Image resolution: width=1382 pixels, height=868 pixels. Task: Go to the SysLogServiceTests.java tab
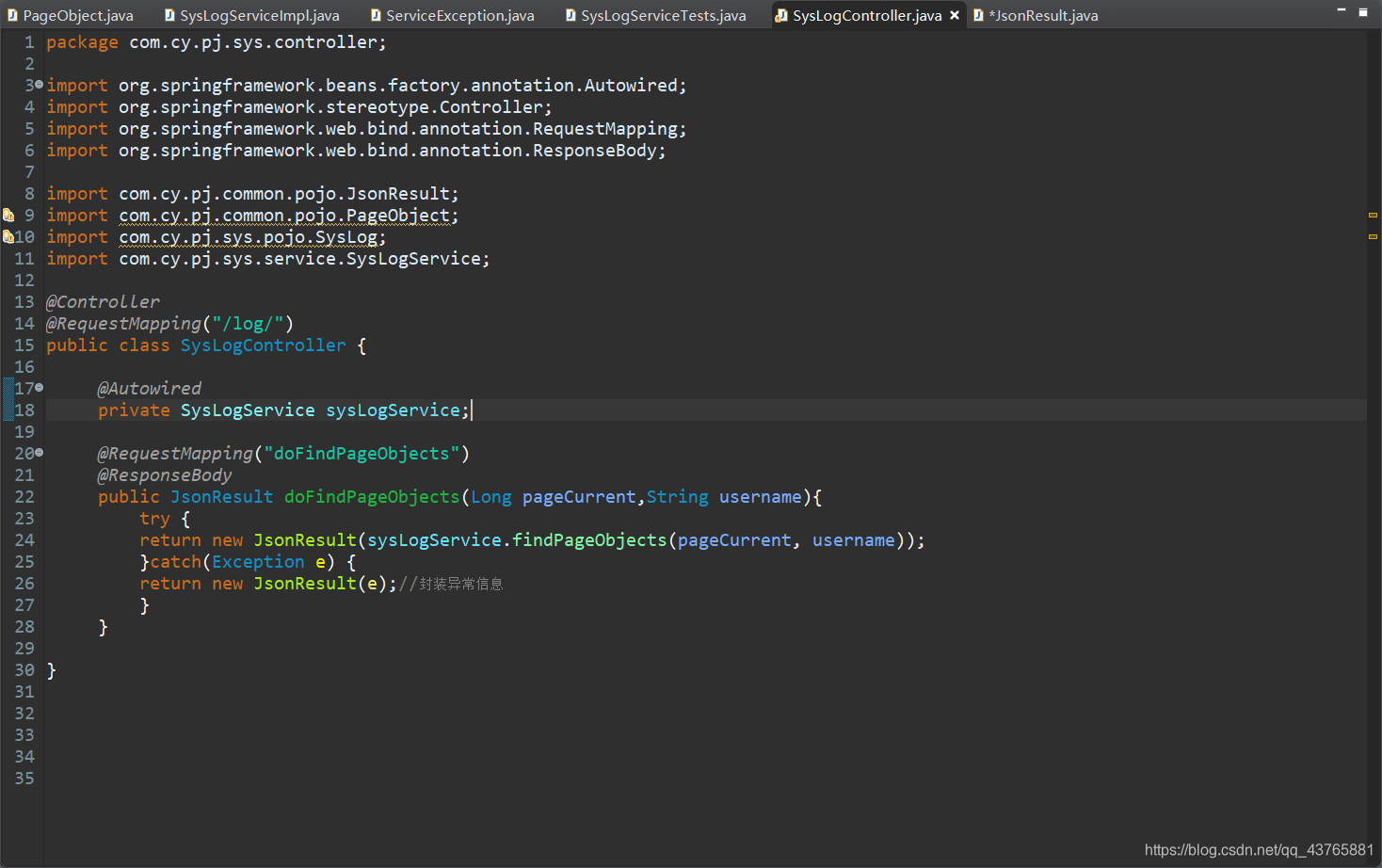pyautogui.click(x=655, y=15)
